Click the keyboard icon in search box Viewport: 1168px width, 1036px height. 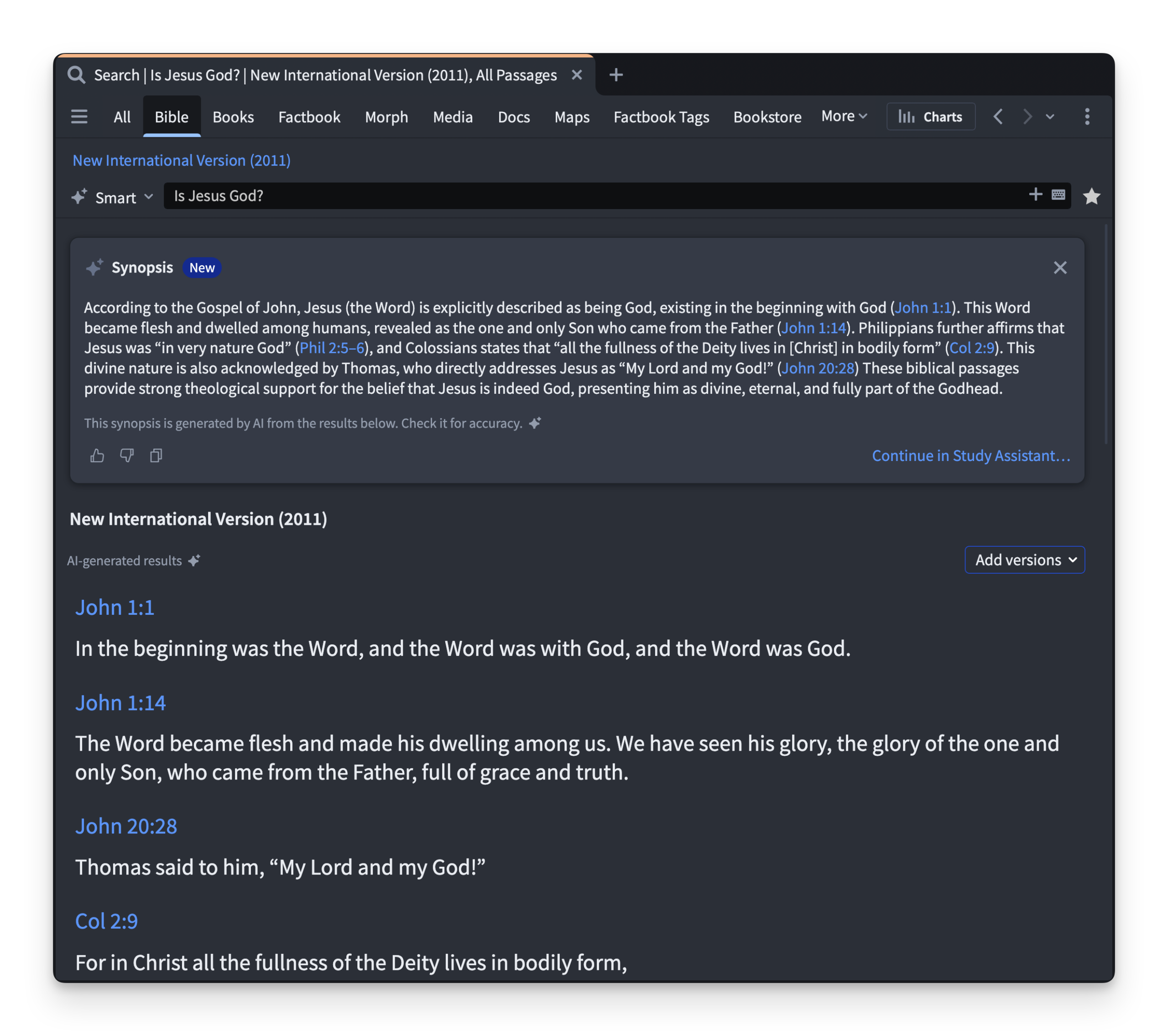point(1058,195)
